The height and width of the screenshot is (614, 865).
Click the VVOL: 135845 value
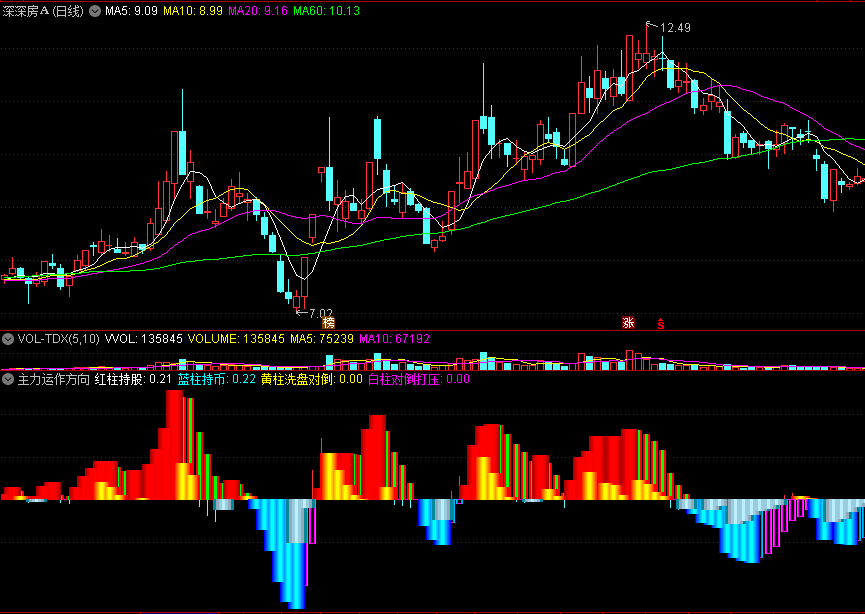143,339
